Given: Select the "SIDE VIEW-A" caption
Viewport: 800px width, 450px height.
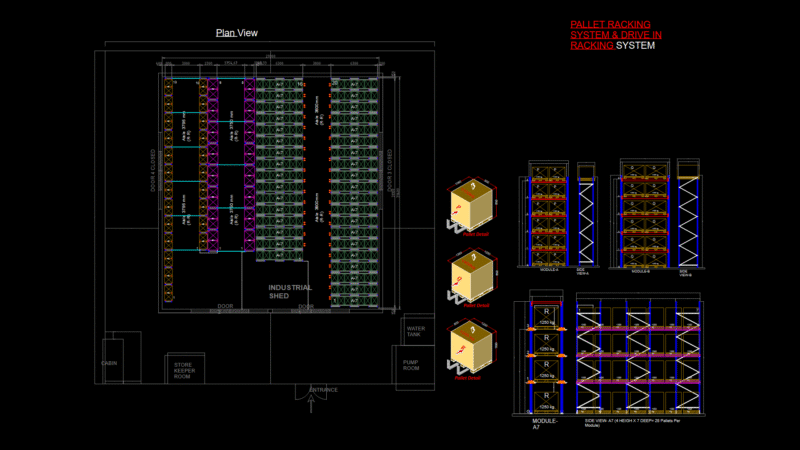Looking at the screenshot, I should coord(583,271).
